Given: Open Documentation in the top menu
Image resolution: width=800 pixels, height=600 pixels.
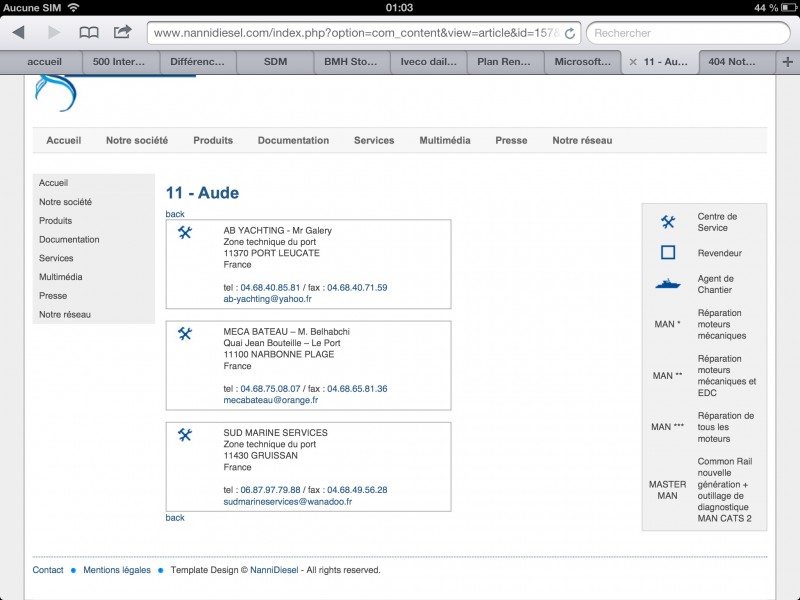Looking at the screenshot, I should coord(293,140).
